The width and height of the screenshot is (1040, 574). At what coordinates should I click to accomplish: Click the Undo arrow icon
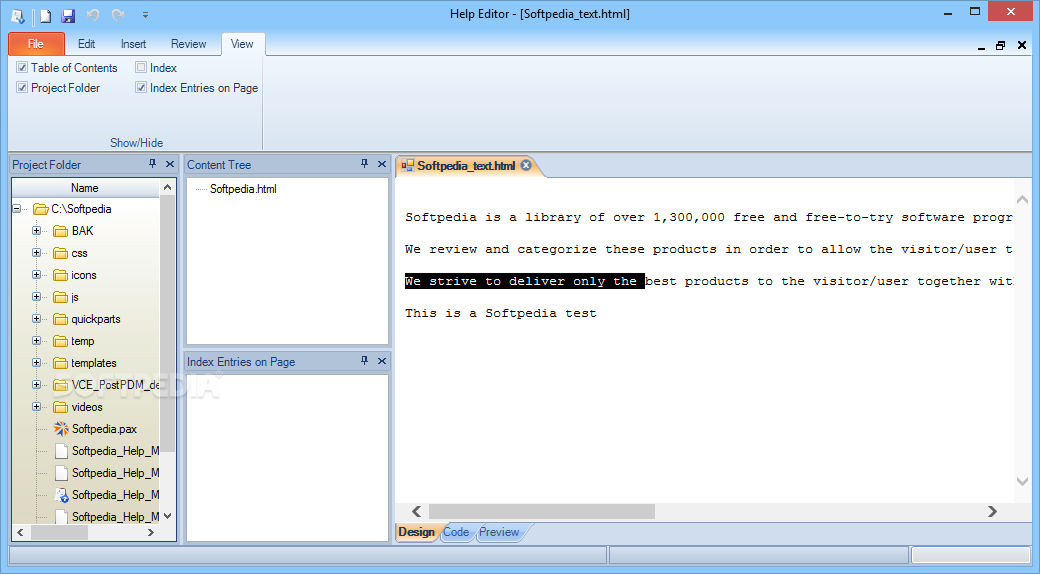tap(93, 15)
